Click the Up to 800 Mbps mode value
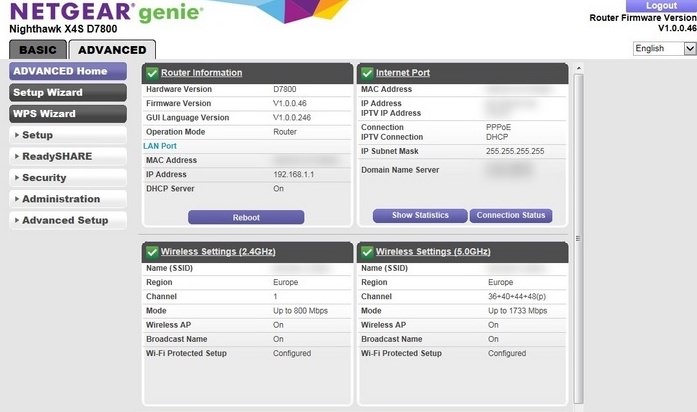This screenshot has width=697, height=412. (x=300, y=311)
